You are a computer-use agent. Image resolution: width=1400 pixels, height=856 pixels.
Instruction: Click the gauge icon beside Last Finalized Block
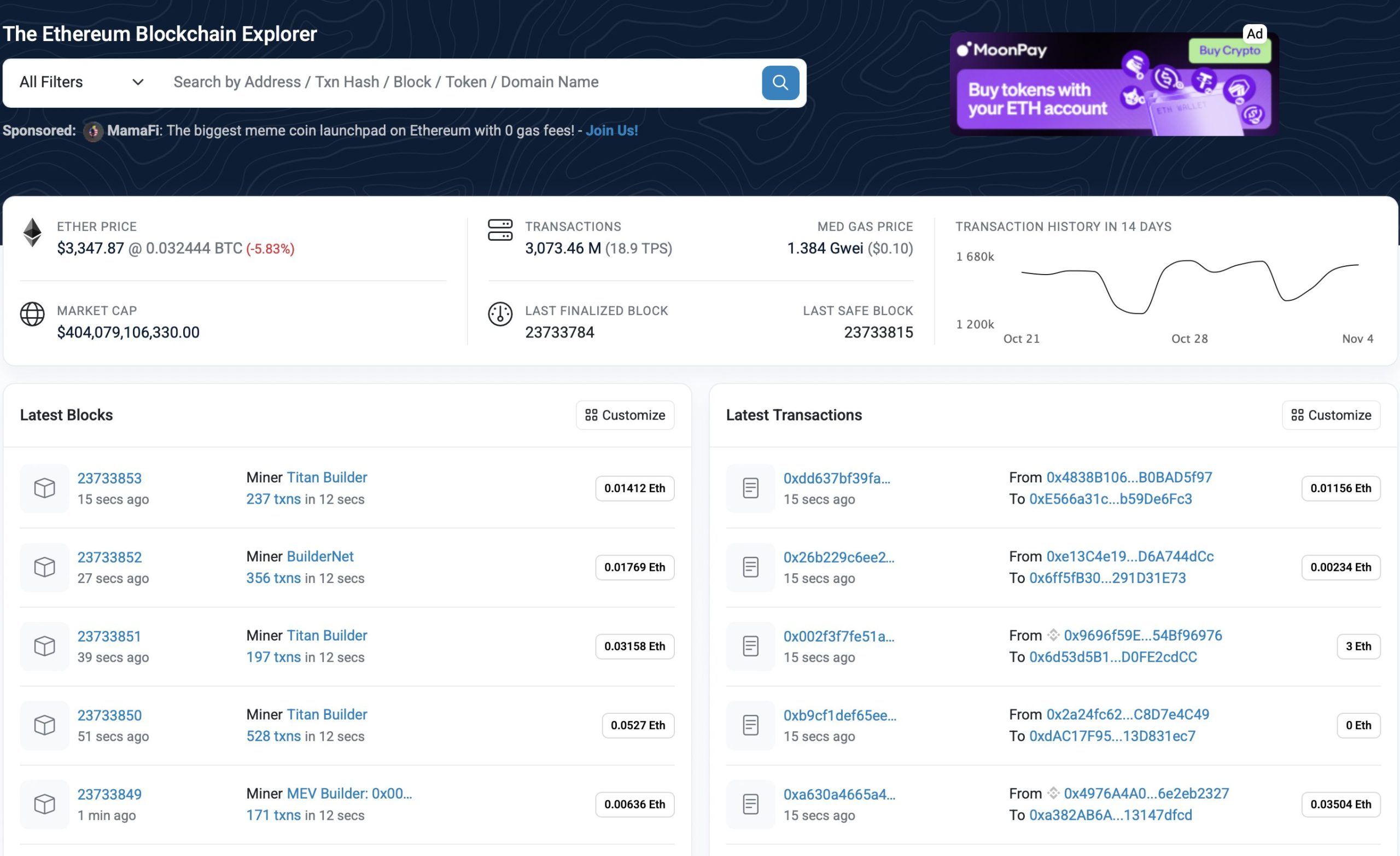[500, 314]
